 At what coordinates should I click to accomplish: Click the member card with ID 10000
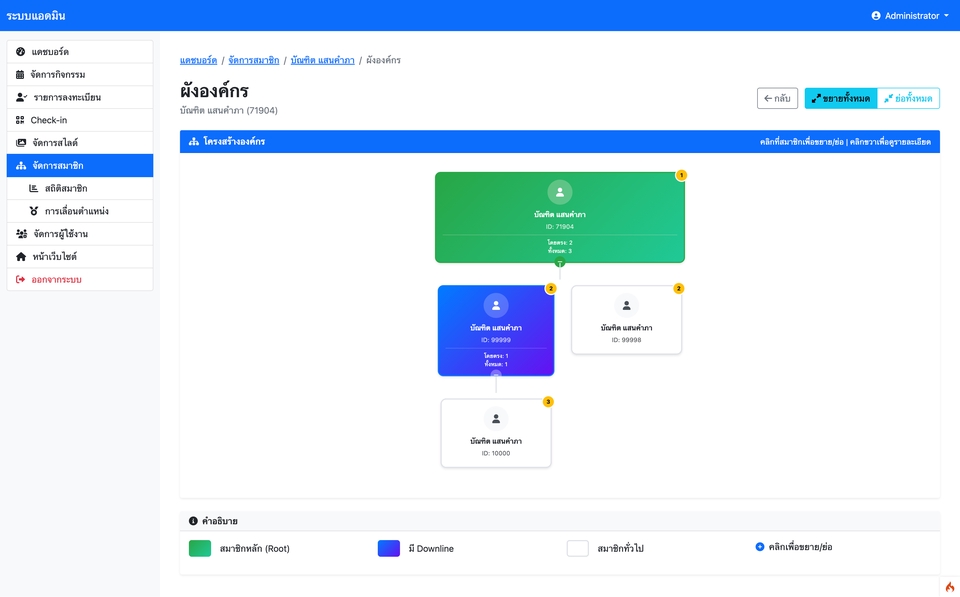[496, 433]
